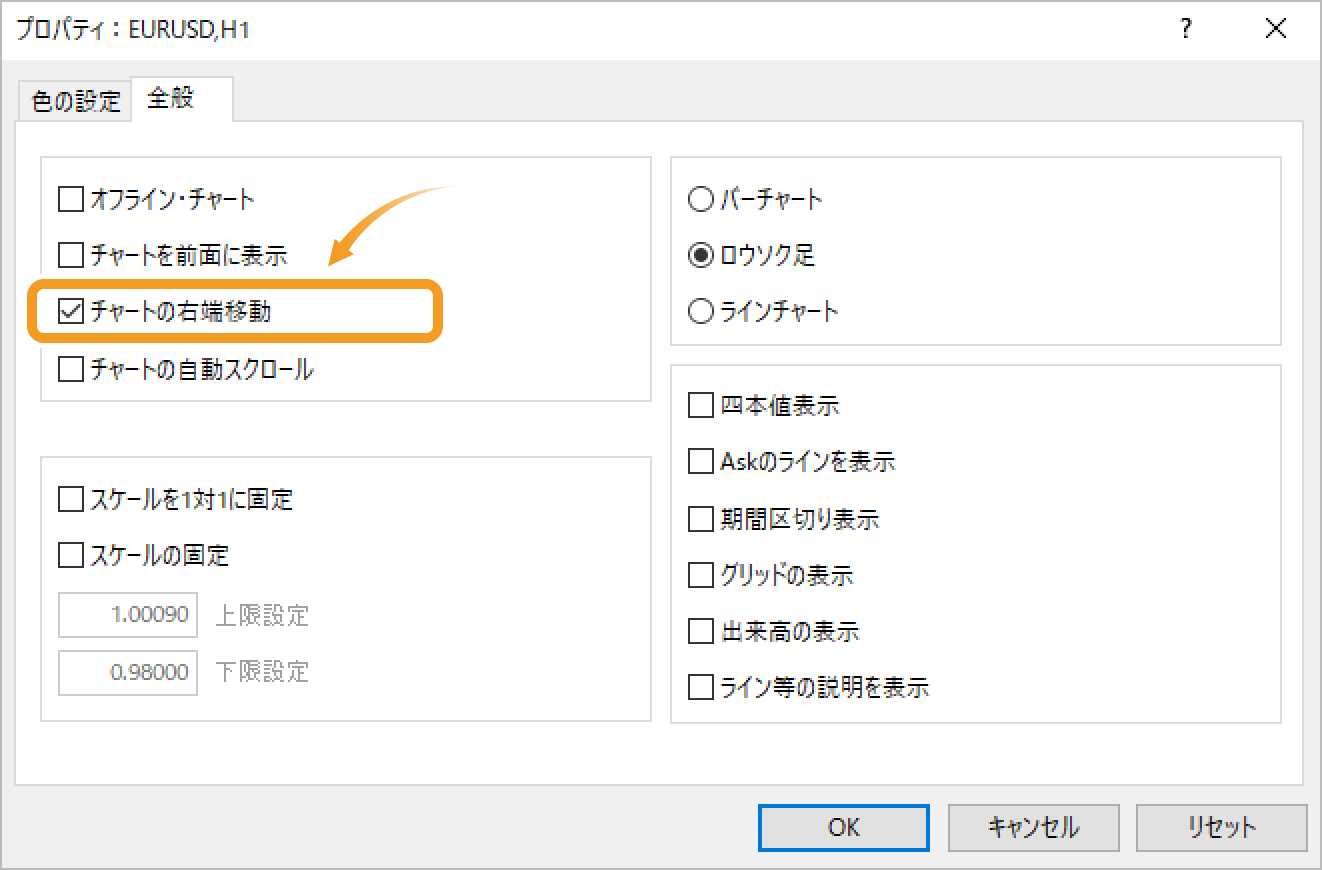The image size is (1322, 870).
Task: Check ライン等の説明を表示 option
Action: [x=701, y=688]
